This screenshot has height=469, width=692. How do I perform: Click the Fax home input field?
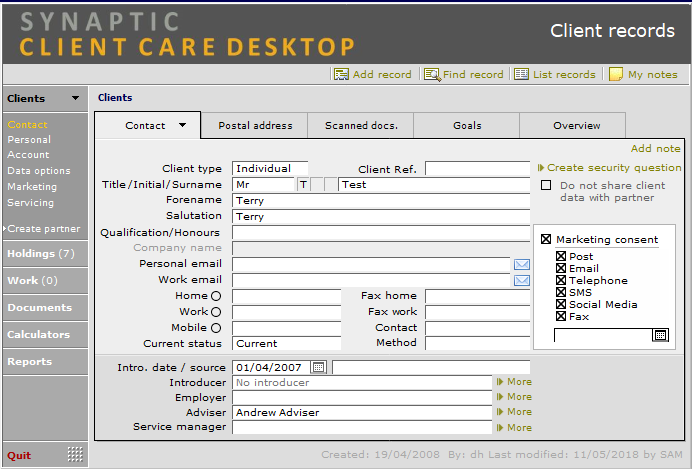click(478, 296)
